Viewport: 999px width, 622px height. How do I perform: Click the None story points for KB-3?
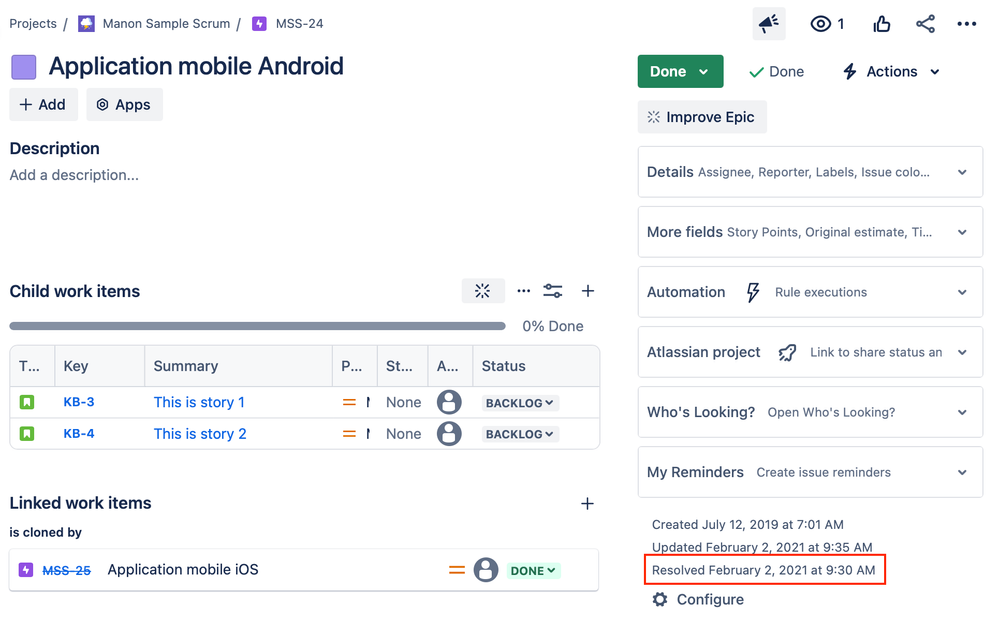point(403,402)
